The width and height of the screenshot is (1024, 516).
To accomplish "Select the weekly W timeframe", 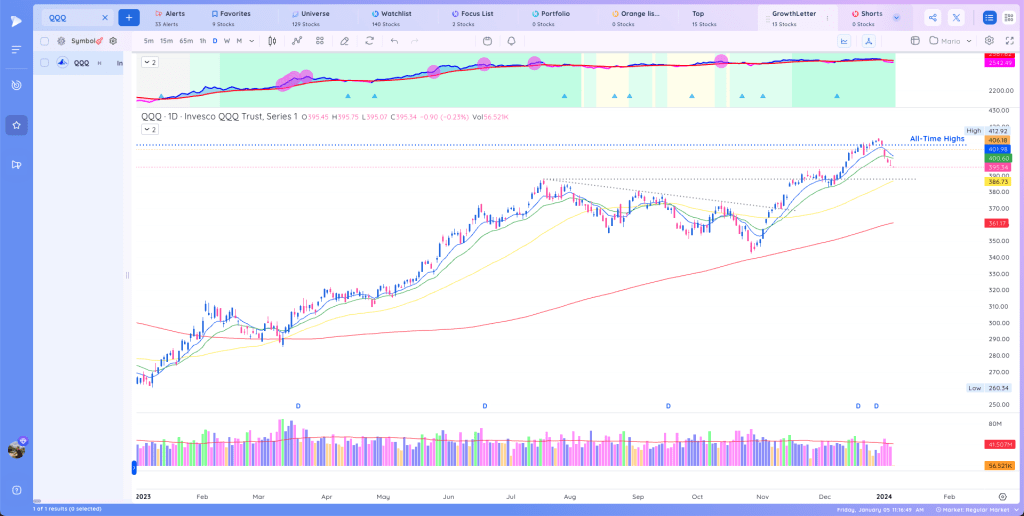I will 227,41.
